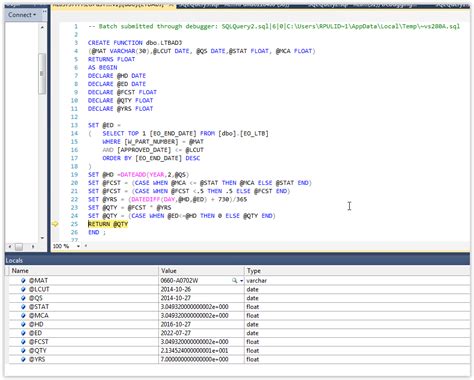Click the DECLARE @FCST FLOAT line
The image size is (474, 380).
tap(122, 92)
